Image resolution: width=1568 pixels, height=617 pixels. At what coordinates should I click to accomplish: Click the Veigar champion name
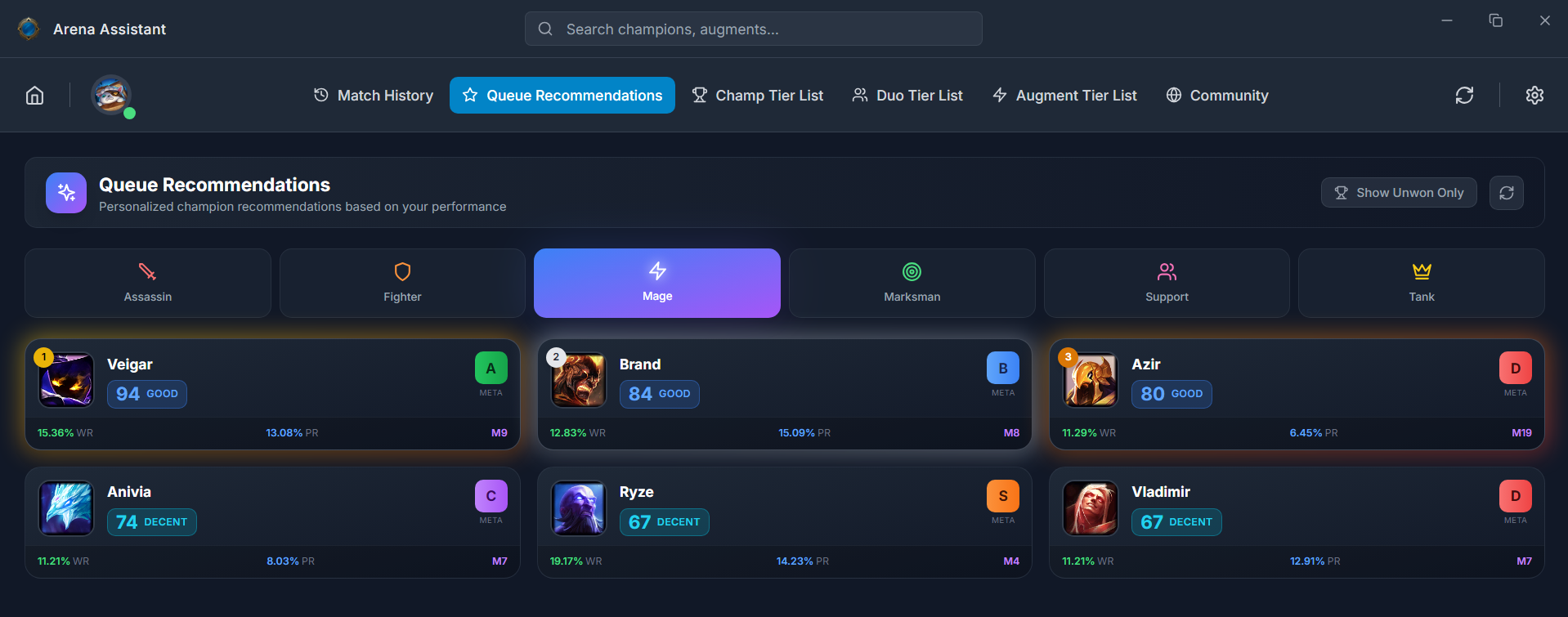pos(130,364)
